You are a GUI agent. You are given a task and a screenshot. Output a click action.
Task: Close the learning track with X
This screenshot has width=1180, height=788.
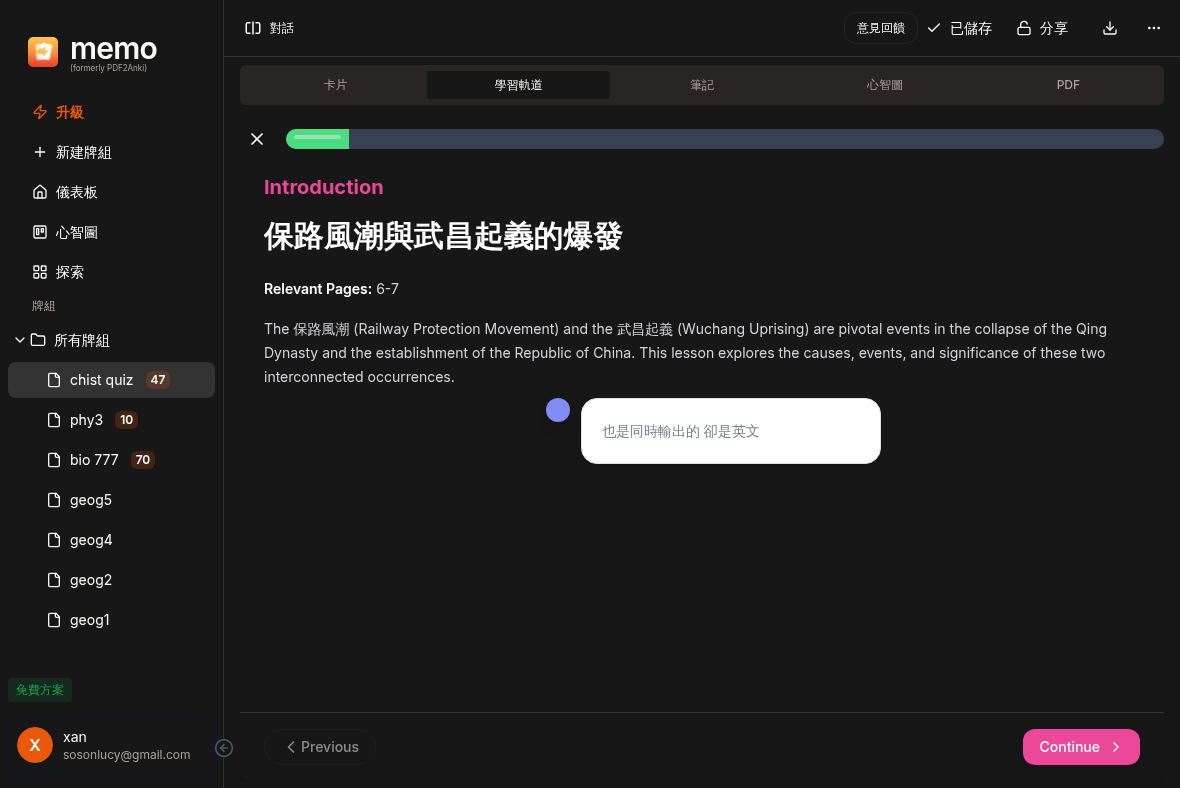pos(257,139)
